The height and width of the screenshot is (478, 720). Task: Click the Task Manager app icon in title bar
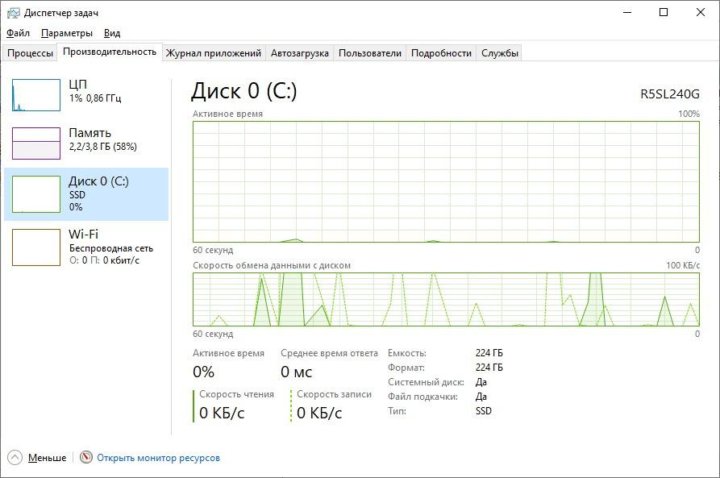[x=12, y=12]
